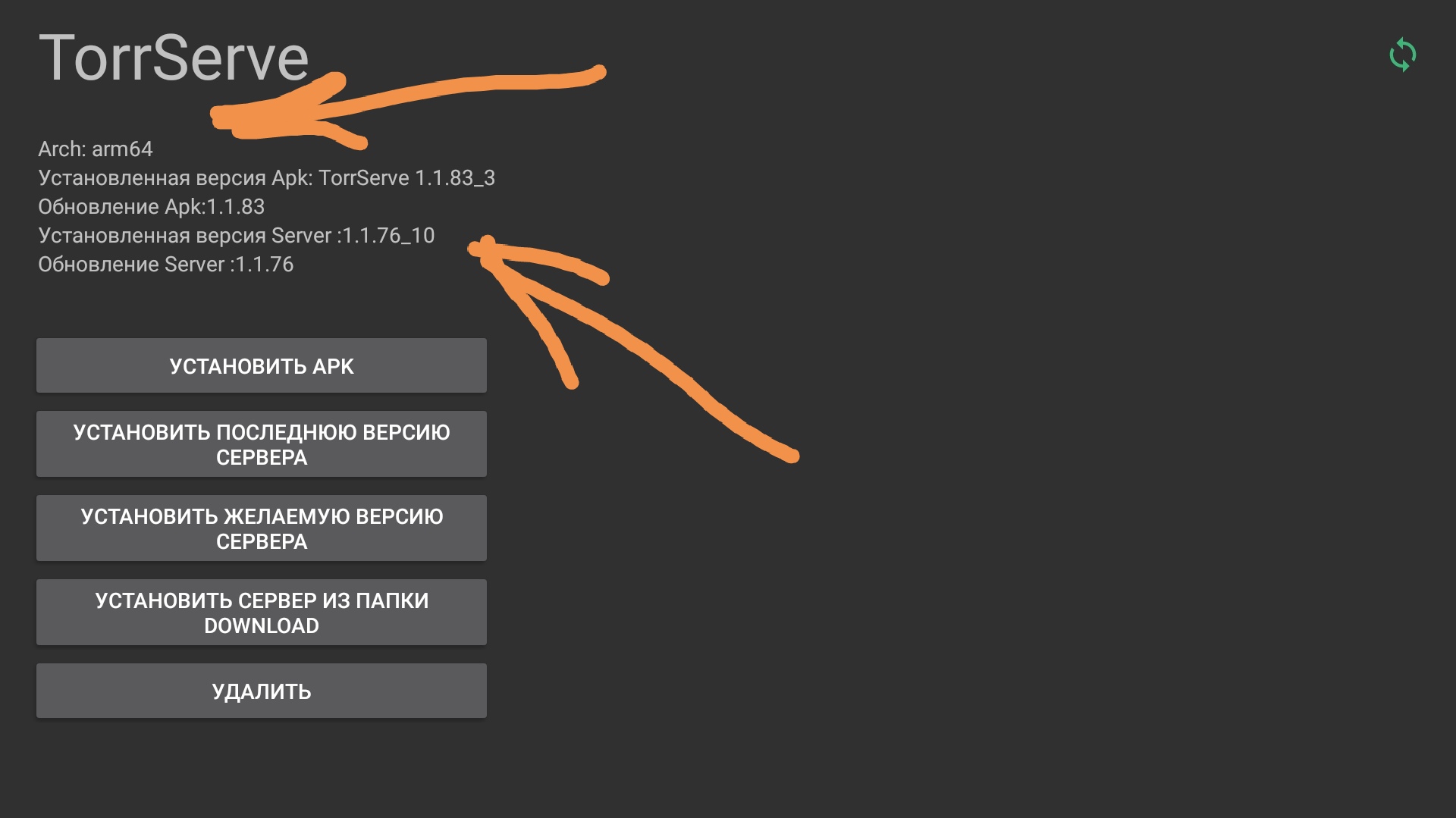This screenshot has height=818, width=1456.
Task: Install server from the Download folder
Action: [262, 613]
